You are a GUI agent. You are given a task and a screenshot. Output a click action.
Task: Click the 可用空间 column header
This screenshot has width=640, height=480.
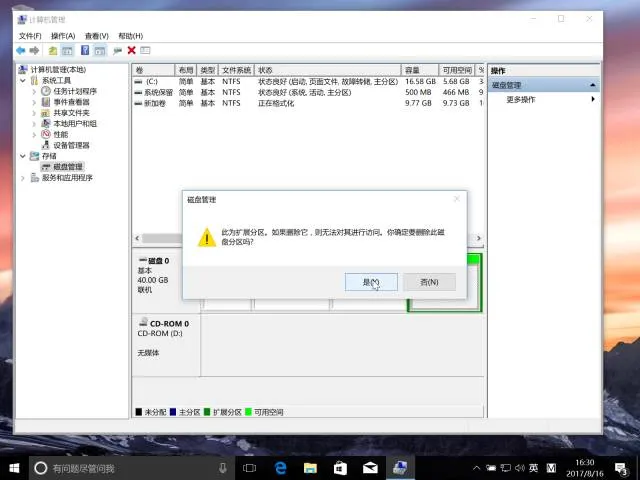click(x=457, y=70)
